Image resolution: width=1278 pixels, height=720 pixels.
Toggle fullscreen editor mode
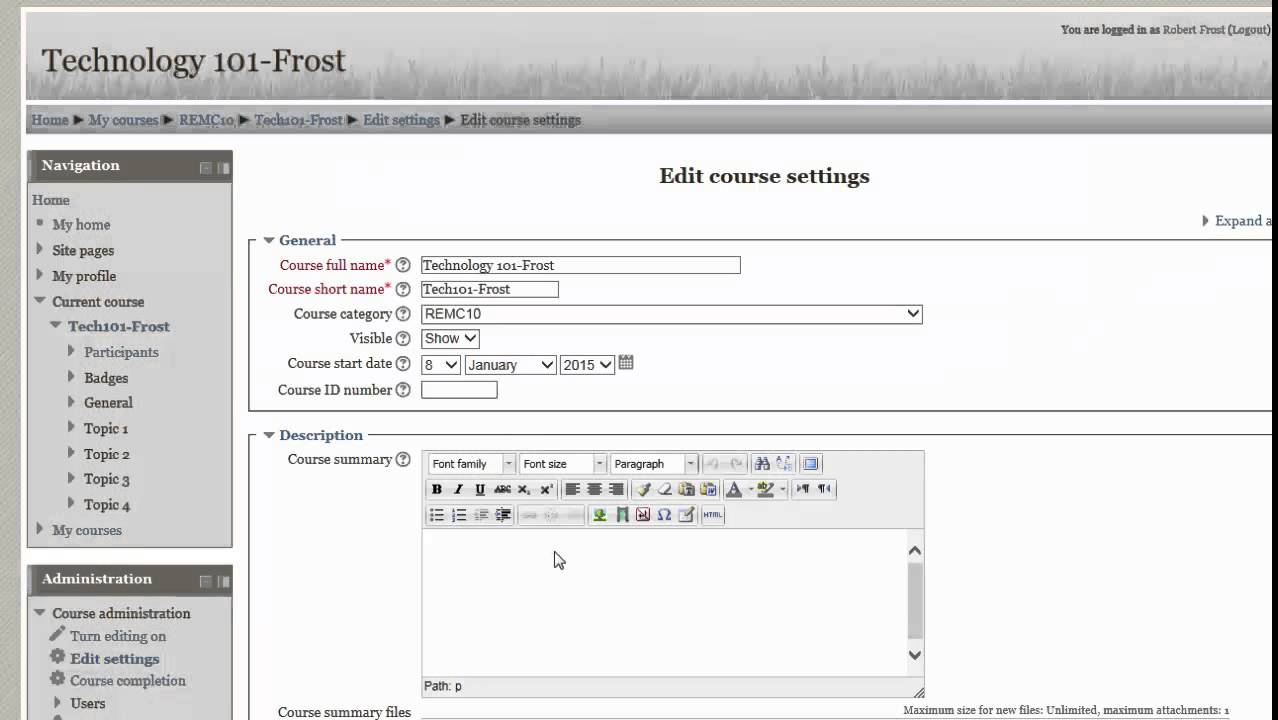point(811,464)
